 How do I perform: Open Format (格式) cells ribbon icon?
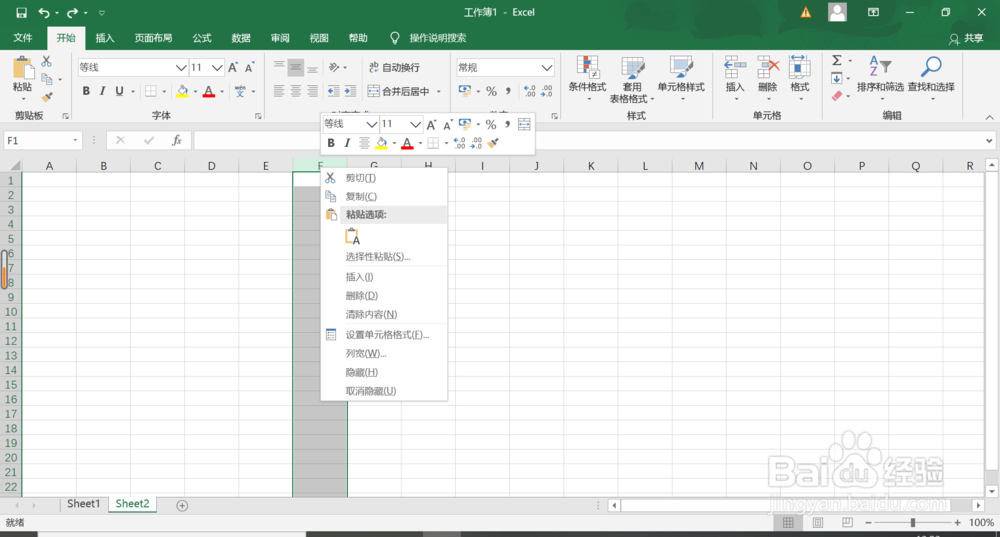799,77
